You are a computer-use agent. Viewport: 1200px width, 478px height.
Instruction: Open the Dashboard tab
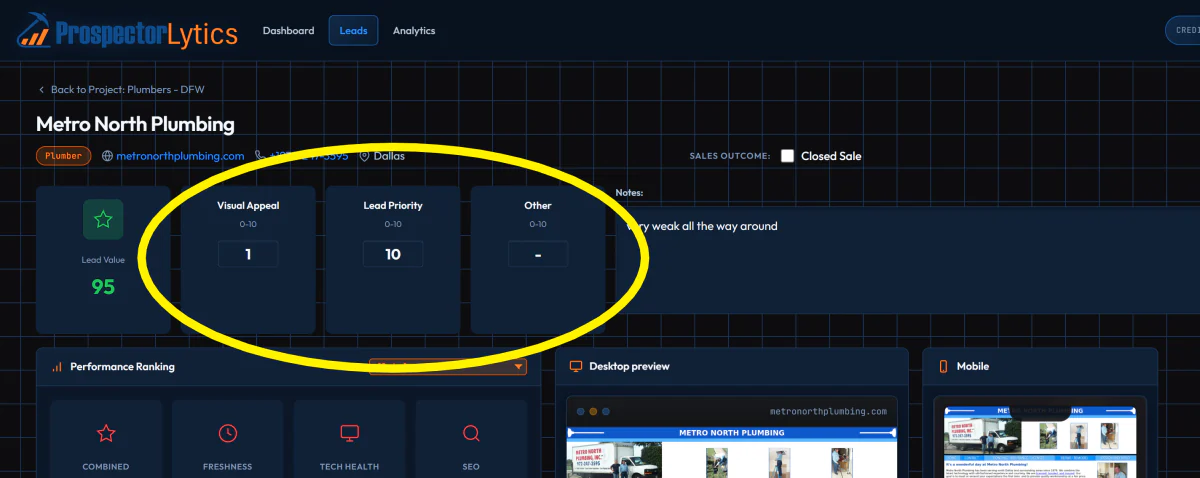[288, 31]
